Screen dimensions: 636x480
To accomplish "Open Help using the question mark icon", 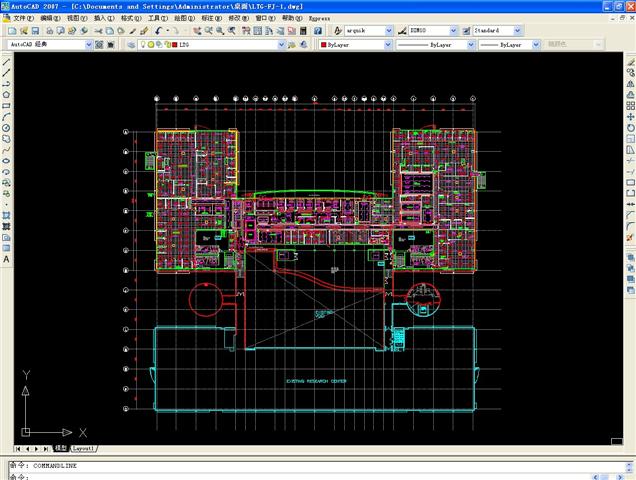I will tap(318, 31).
